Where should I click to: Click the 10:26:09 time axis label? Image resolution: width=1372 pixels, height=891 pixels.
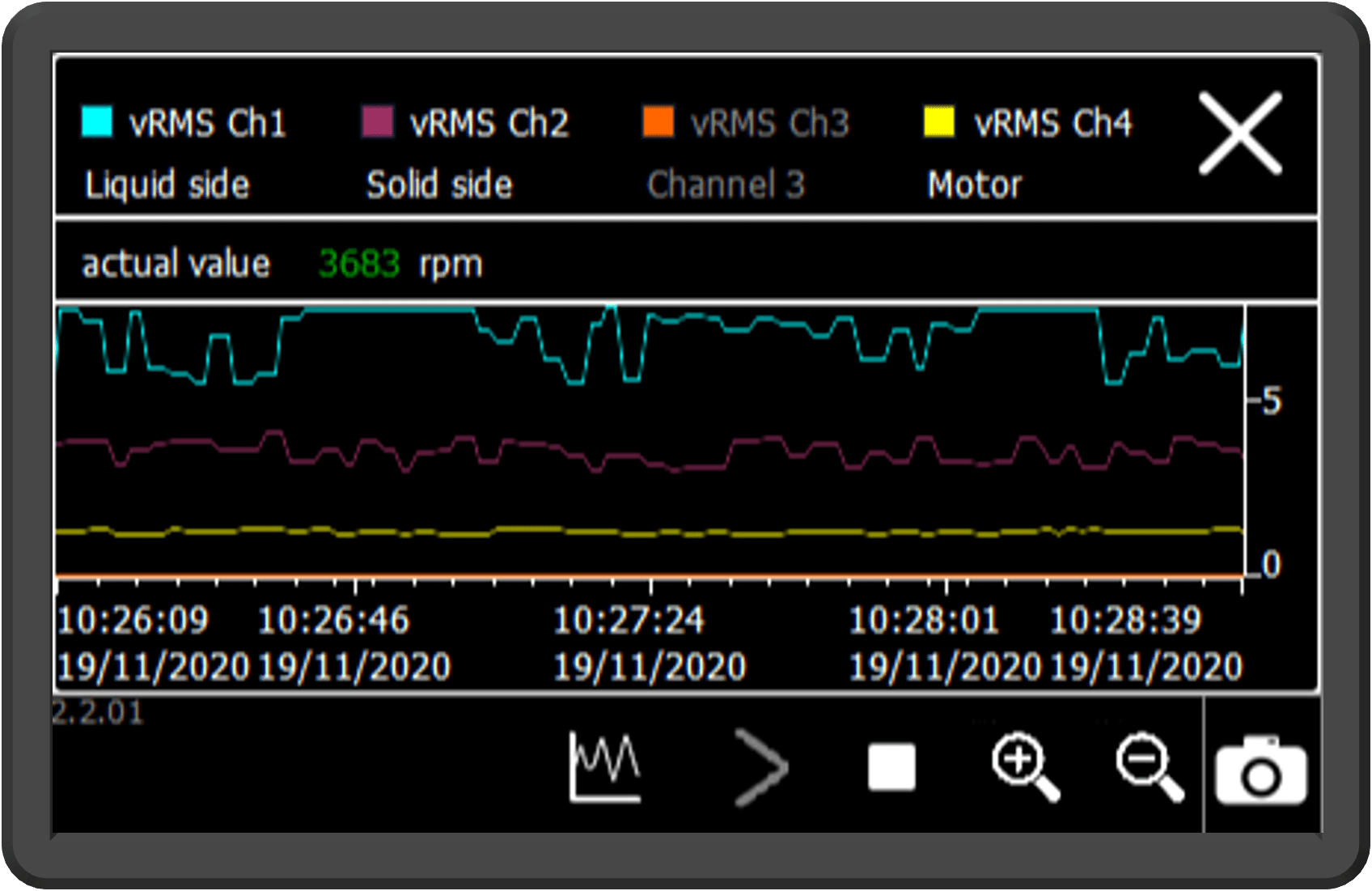point(133,621)
